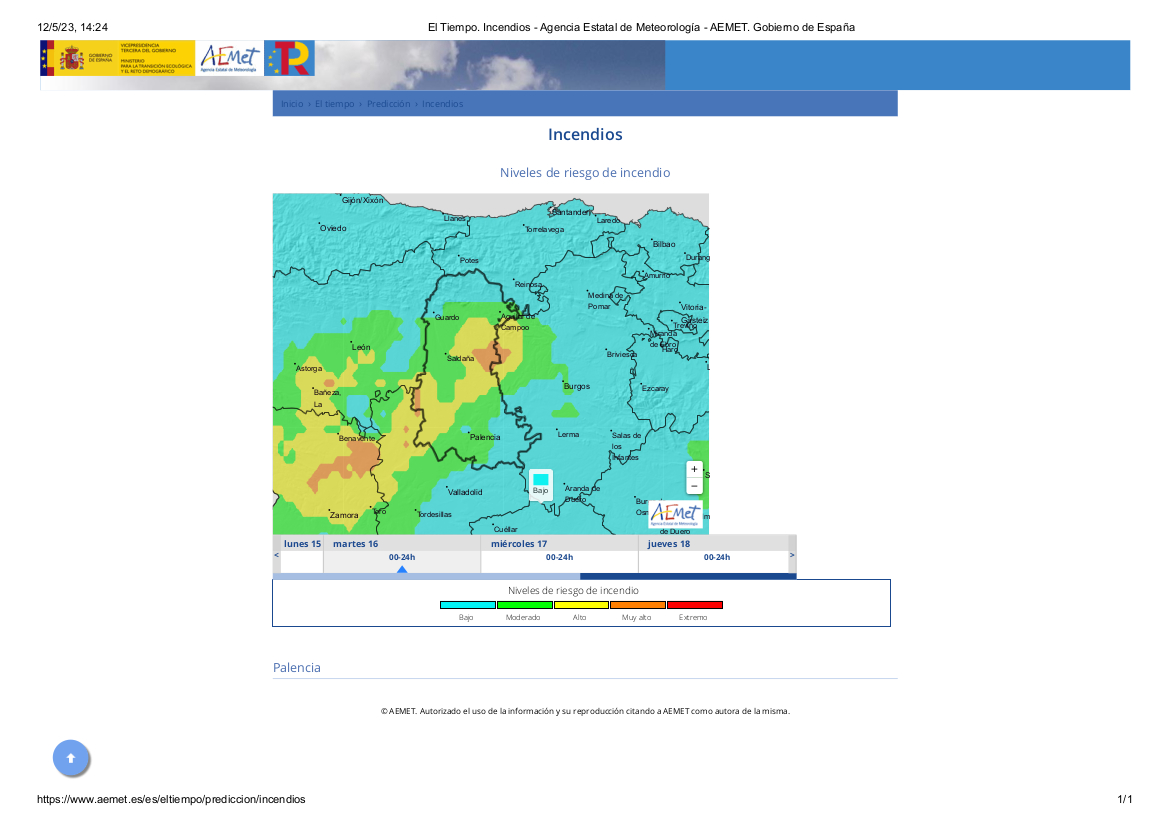Open El tiempo breadcrumb link

coord(334,104)
